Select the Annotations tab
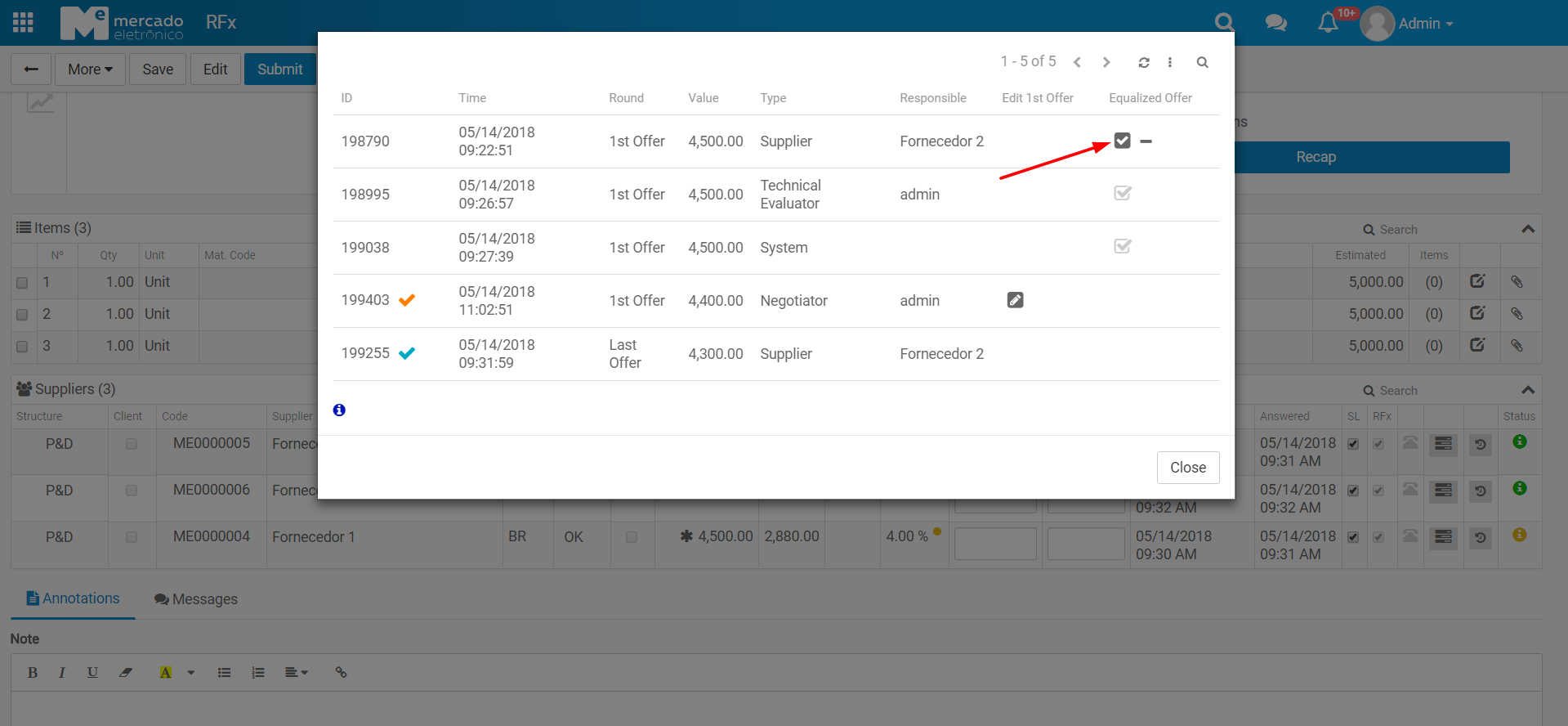This screenshot has width=1568, height=726. click(74, 598)
